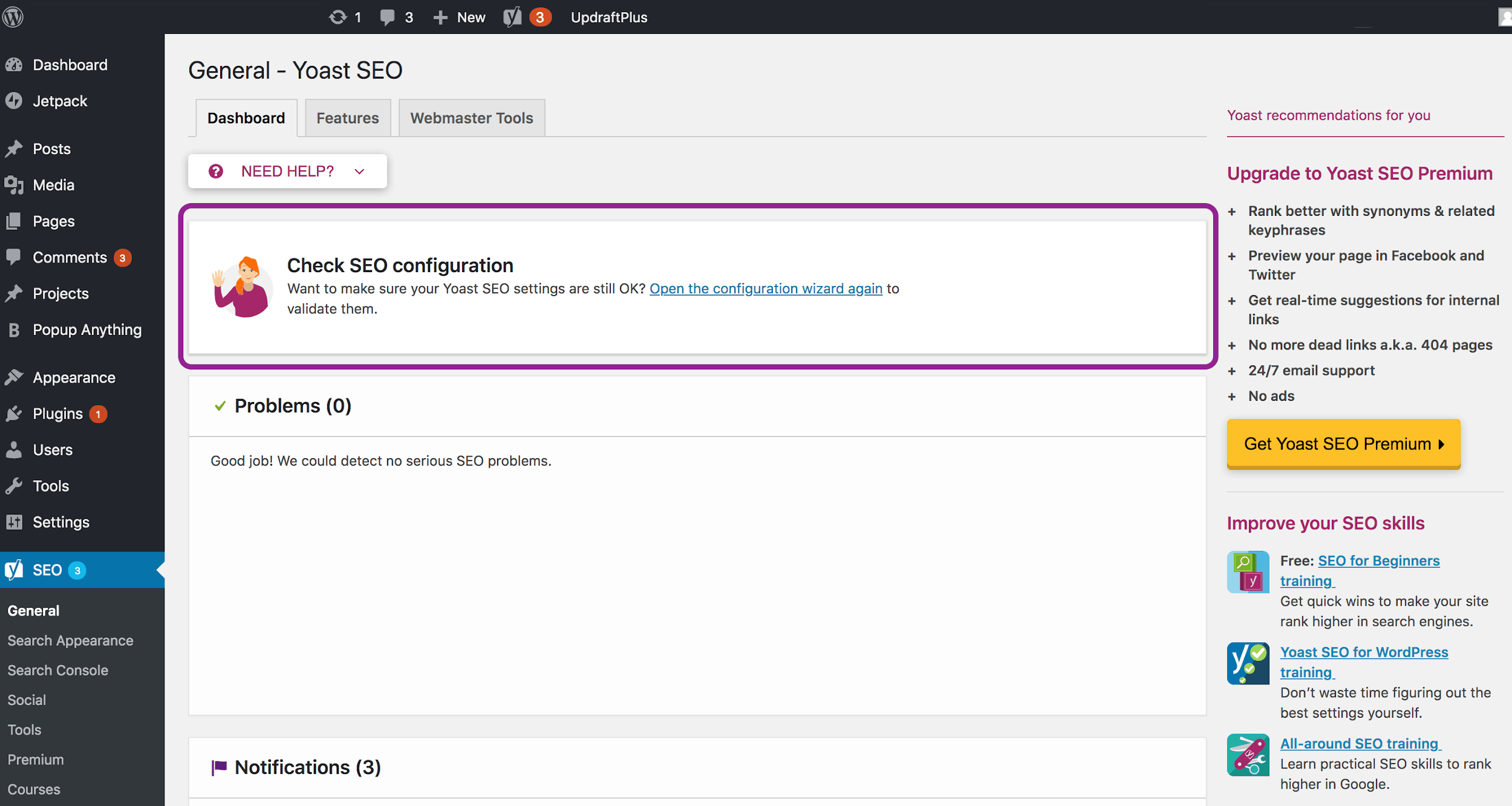Click the Plugins menu icon
Image resolution: width=1512 pixels, height=806 pixels.
pyautogui.click(x=16, y=413)
